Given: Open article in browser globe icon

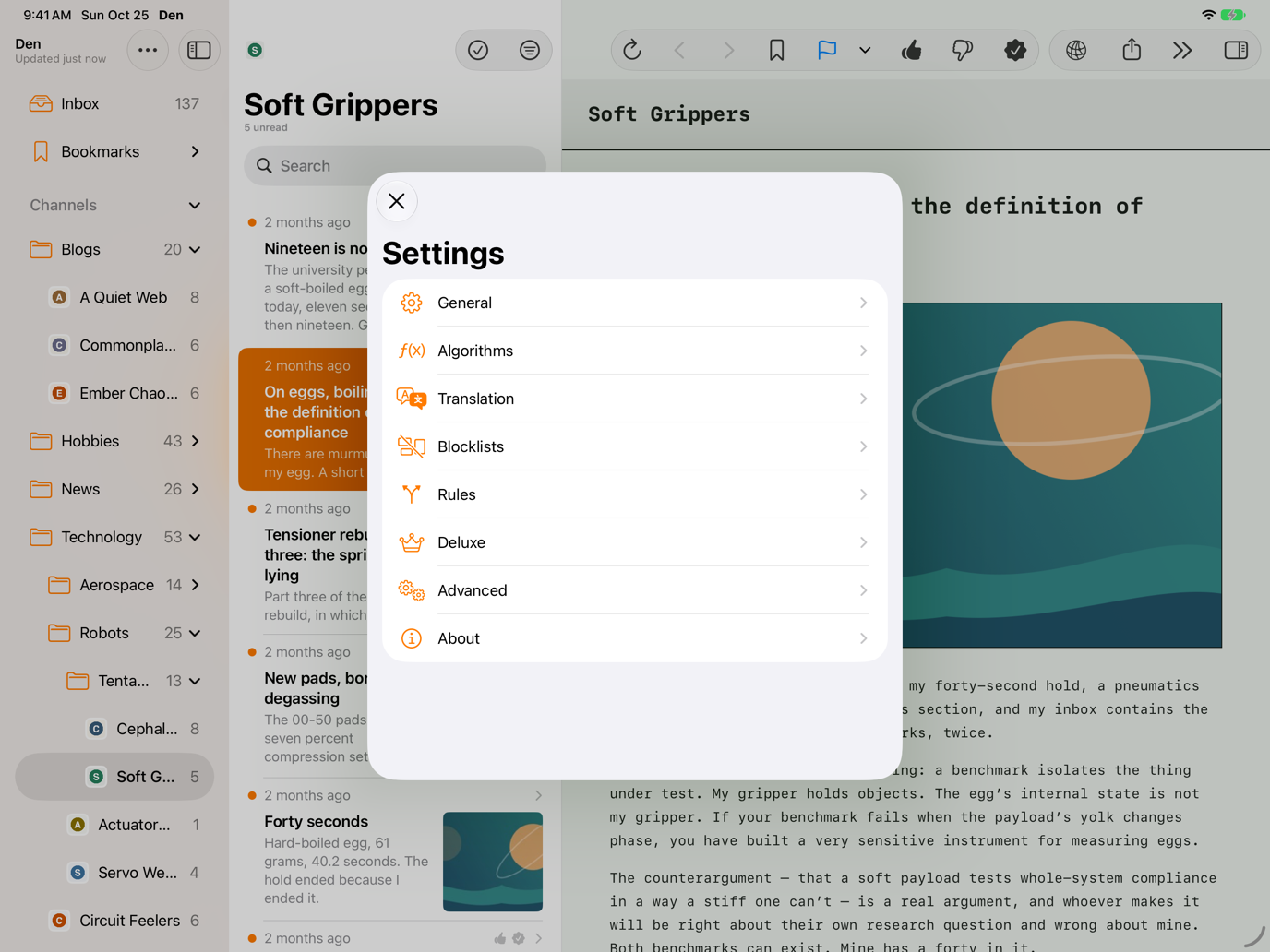Looking at the screenshot, I should 1076,50.
